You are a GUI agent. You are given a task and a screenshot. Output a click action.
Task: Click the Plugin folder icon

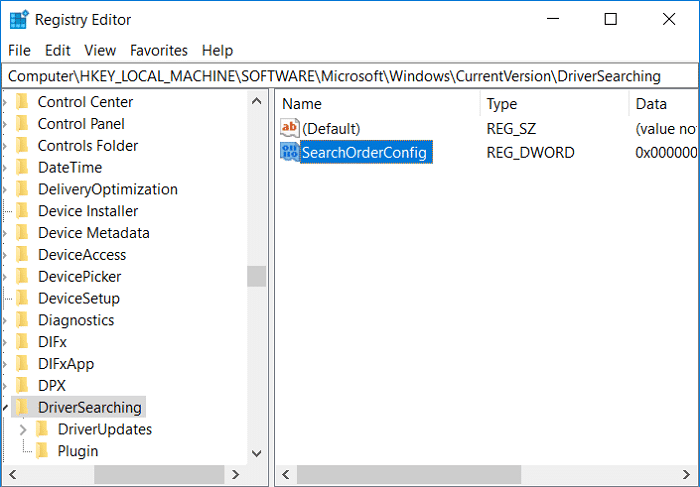point(42,451)
